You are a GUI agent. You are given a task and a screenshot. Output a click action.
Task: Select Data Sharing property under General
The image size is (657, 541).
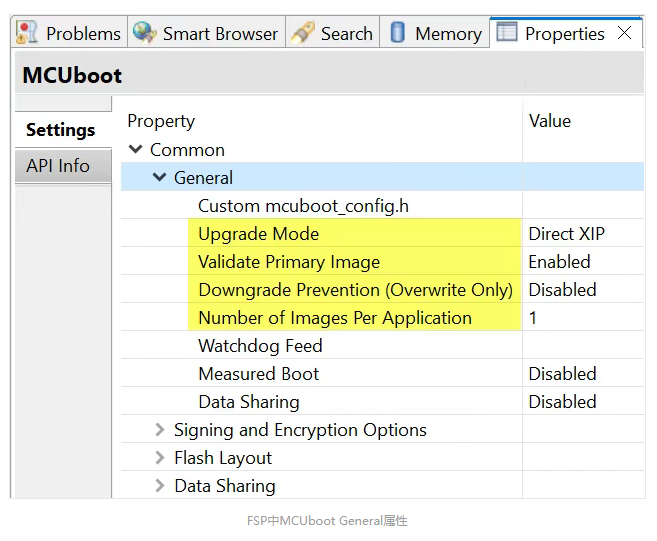coord(249,402)
